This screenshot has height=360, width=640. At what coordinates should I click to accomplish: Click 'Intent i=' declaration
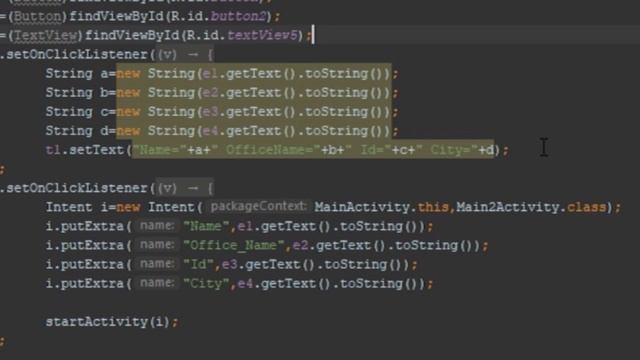pyautogui.click(x=80, y=207)
